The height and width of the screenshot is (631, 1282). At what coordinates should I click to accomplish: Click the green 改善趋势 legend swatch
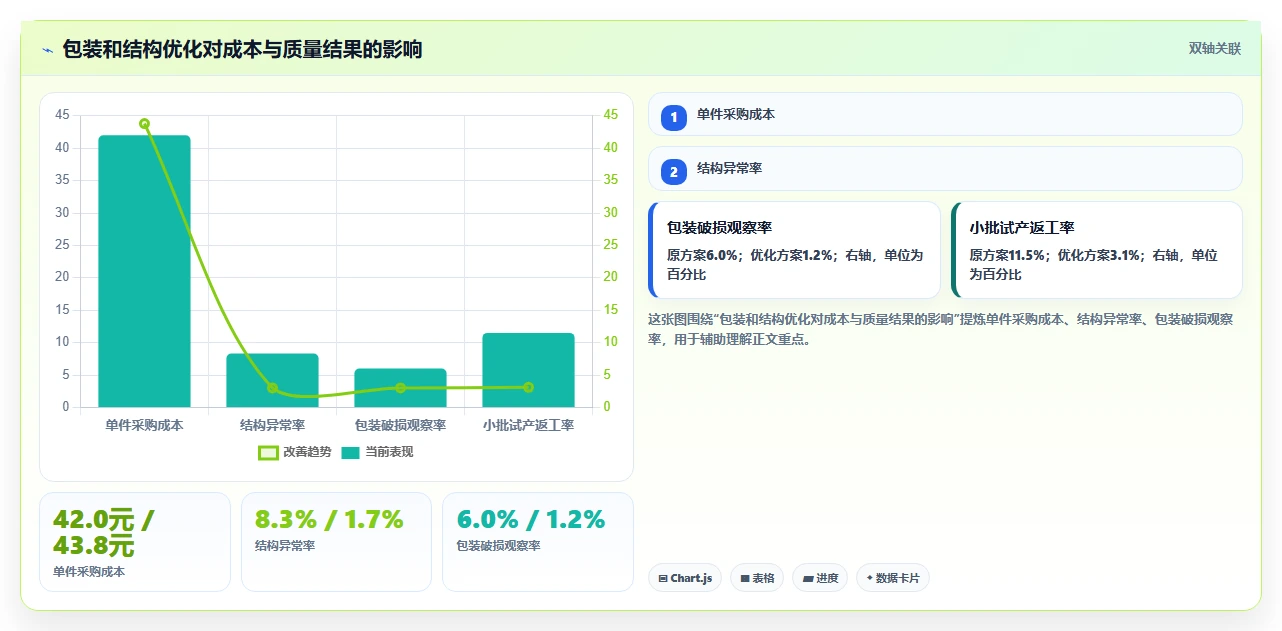click(x=267, y=452)
